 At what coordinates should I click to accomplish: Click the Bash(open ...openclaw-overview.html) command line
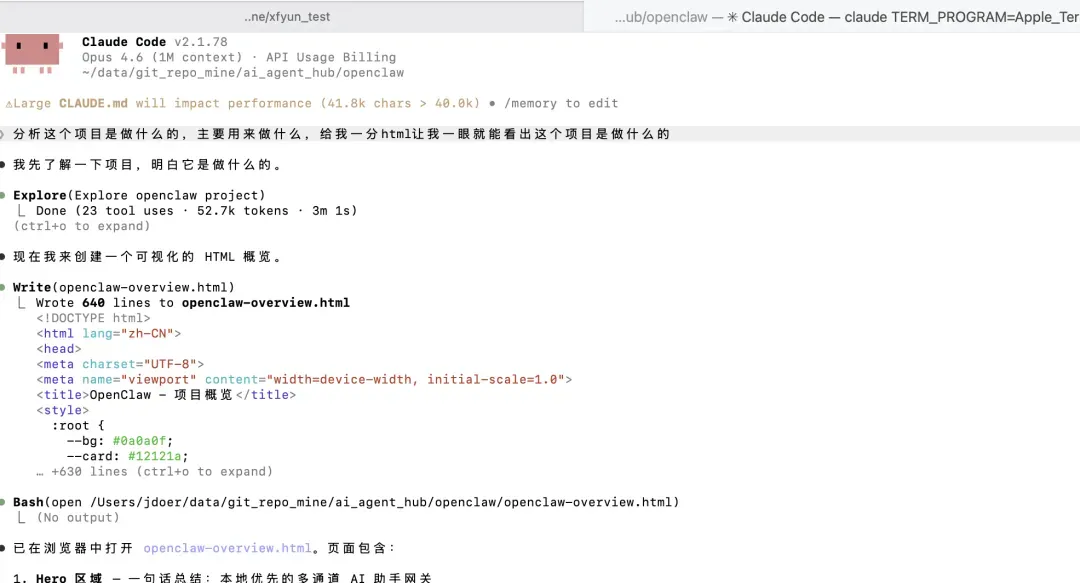pos(346,502)
